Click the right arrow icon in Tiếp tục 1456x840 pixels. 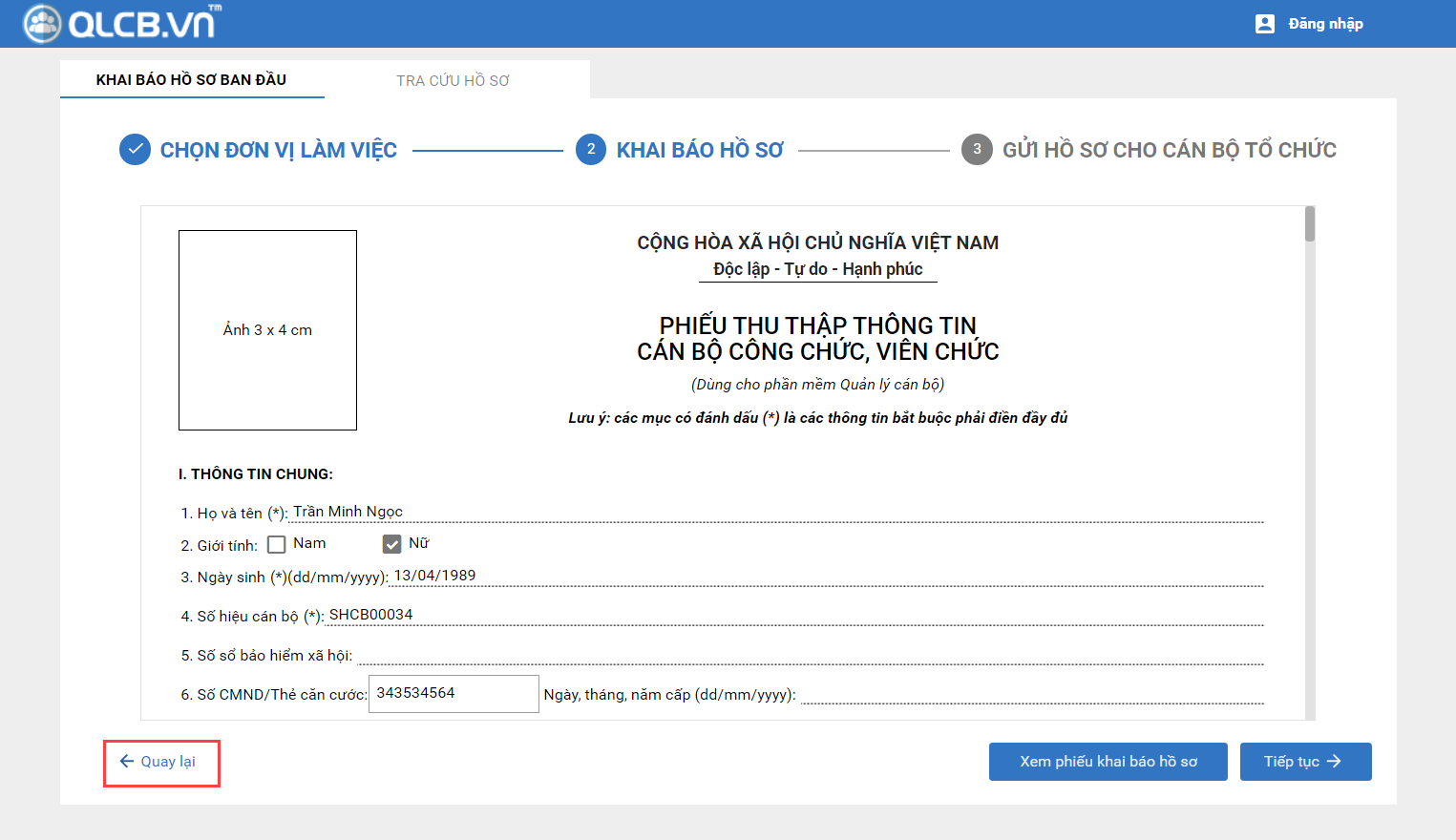[x=1335, y=762]
